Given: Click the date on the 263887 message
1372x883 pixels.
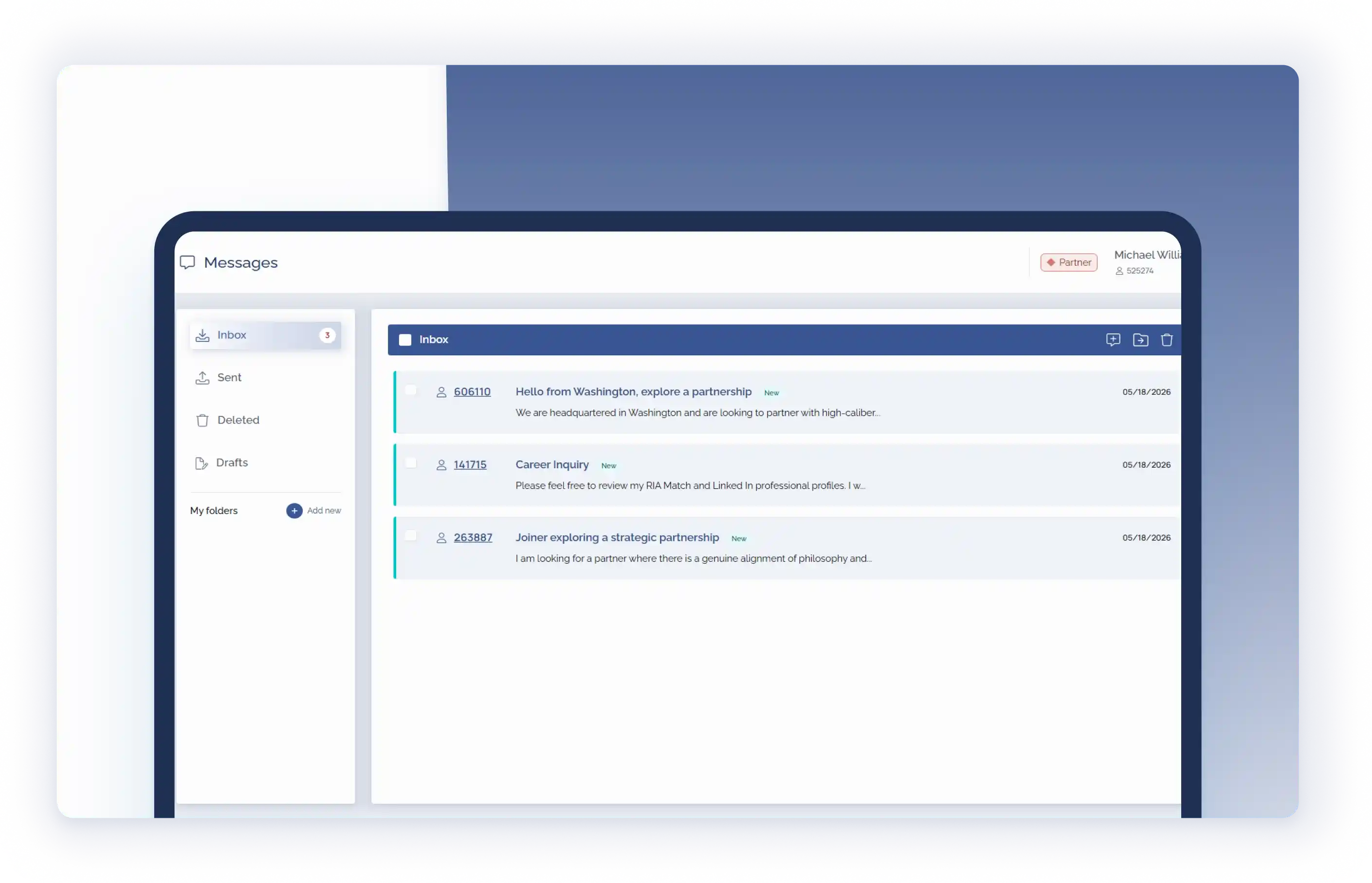Looking at the screenshot, I should [1146, 538].
